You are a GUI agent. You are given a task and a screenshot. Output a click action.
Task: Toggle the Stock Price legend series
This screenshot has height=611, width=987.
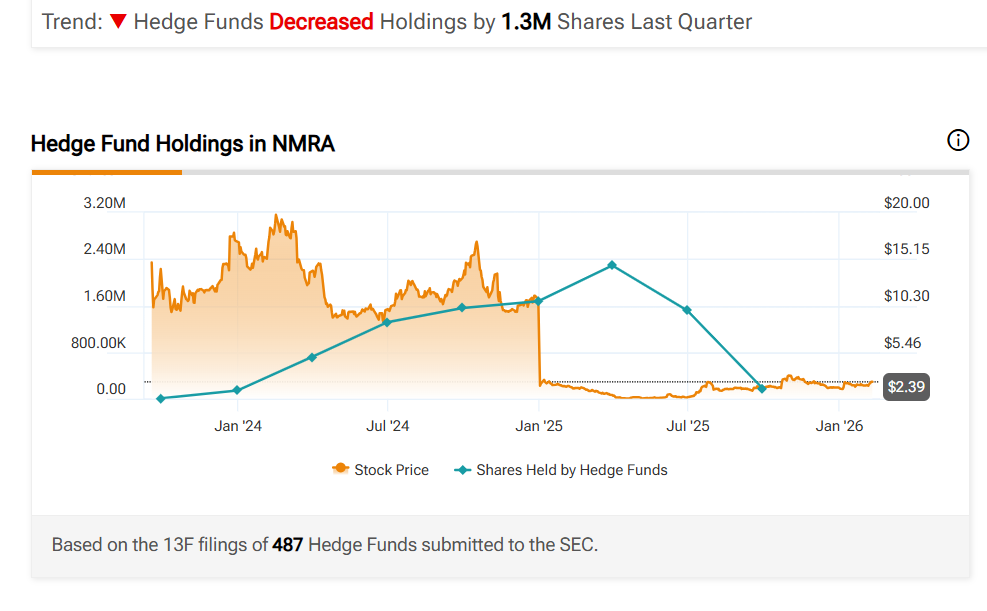(x=381, y=470)
